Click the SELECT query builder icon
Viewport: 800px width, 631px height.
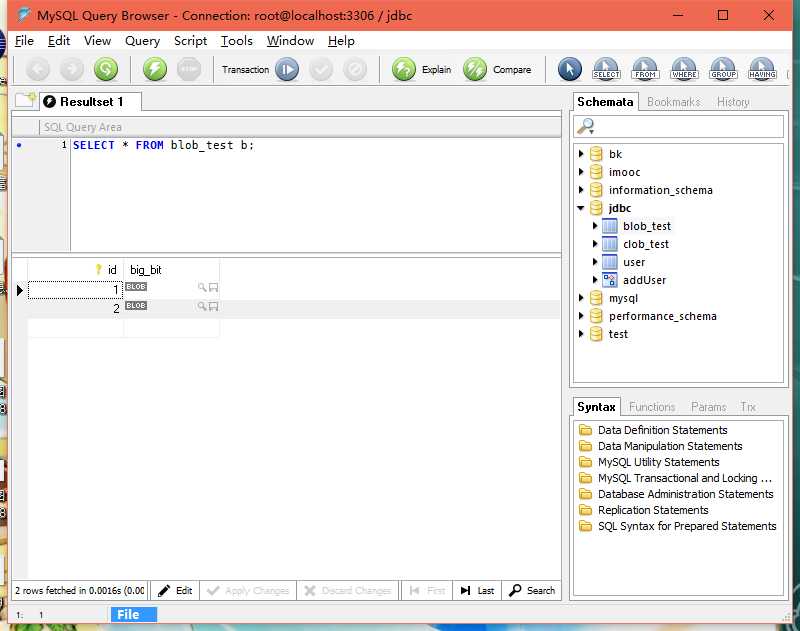[x=606, y=69]
